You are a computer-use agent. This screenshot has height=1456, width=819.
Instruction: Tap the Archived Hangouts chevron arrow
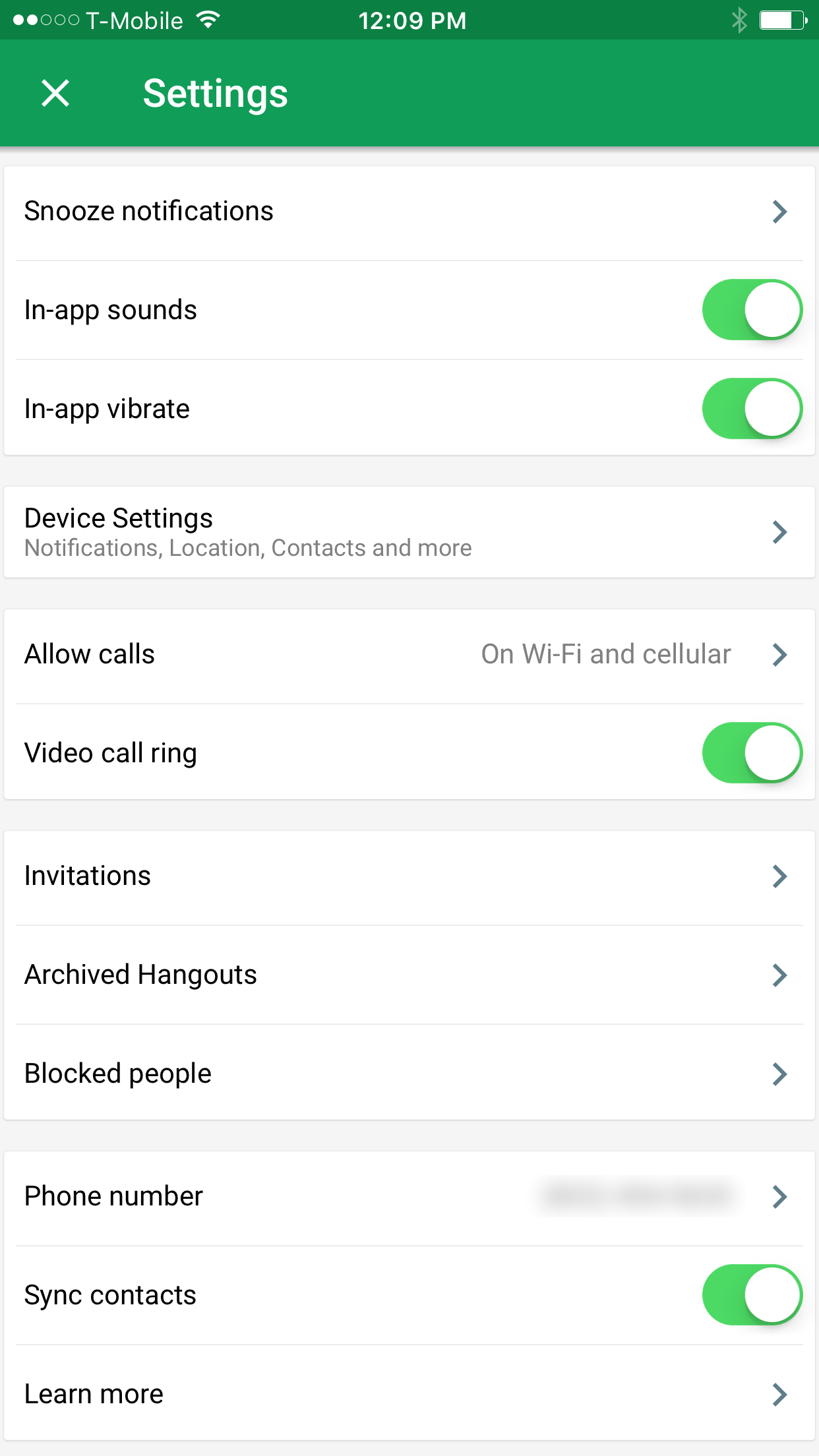click(x=780, y=975)
